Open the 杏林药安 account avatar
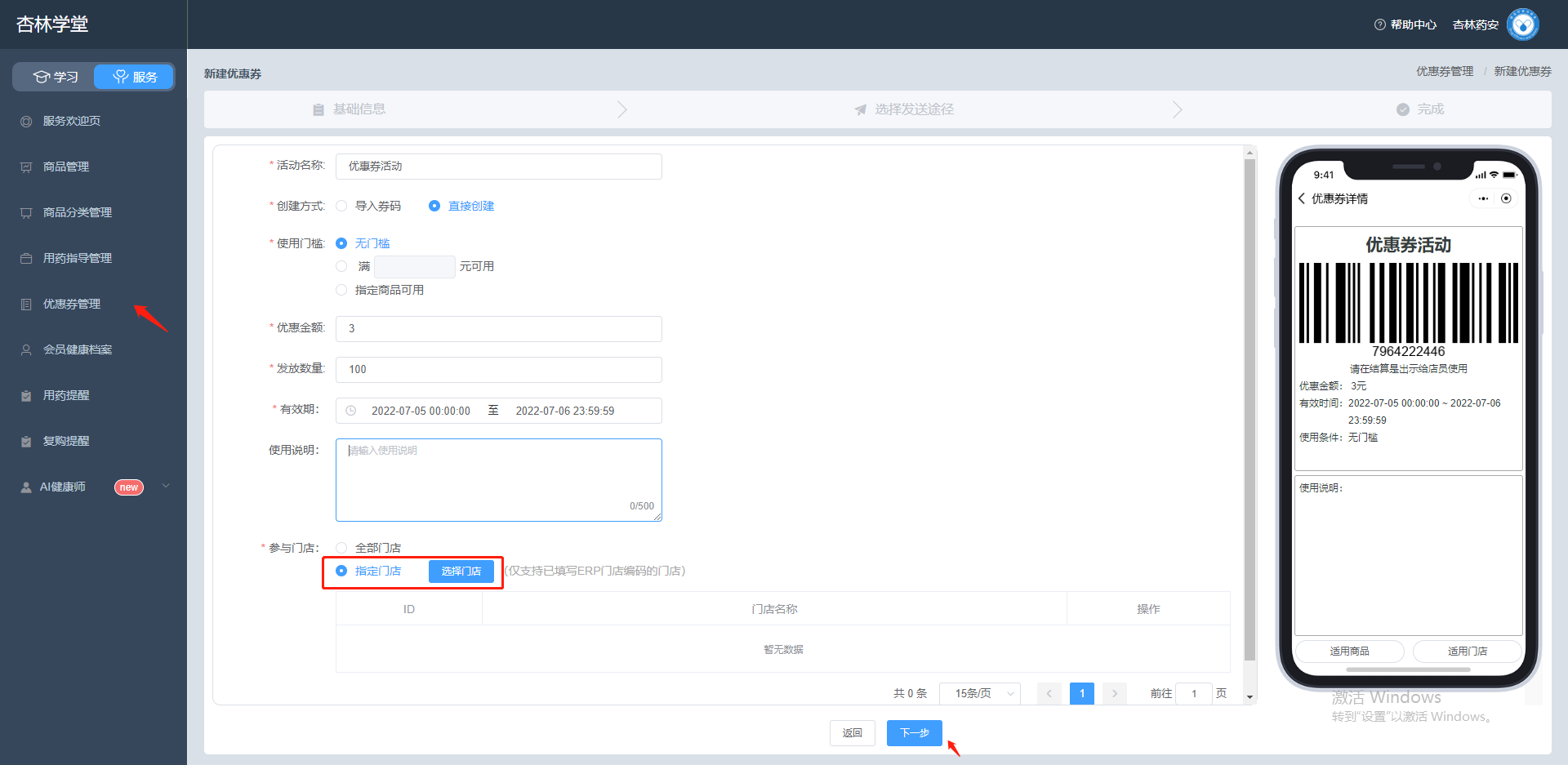This screenshot has height=765, width=1568. coord(1523,24)
